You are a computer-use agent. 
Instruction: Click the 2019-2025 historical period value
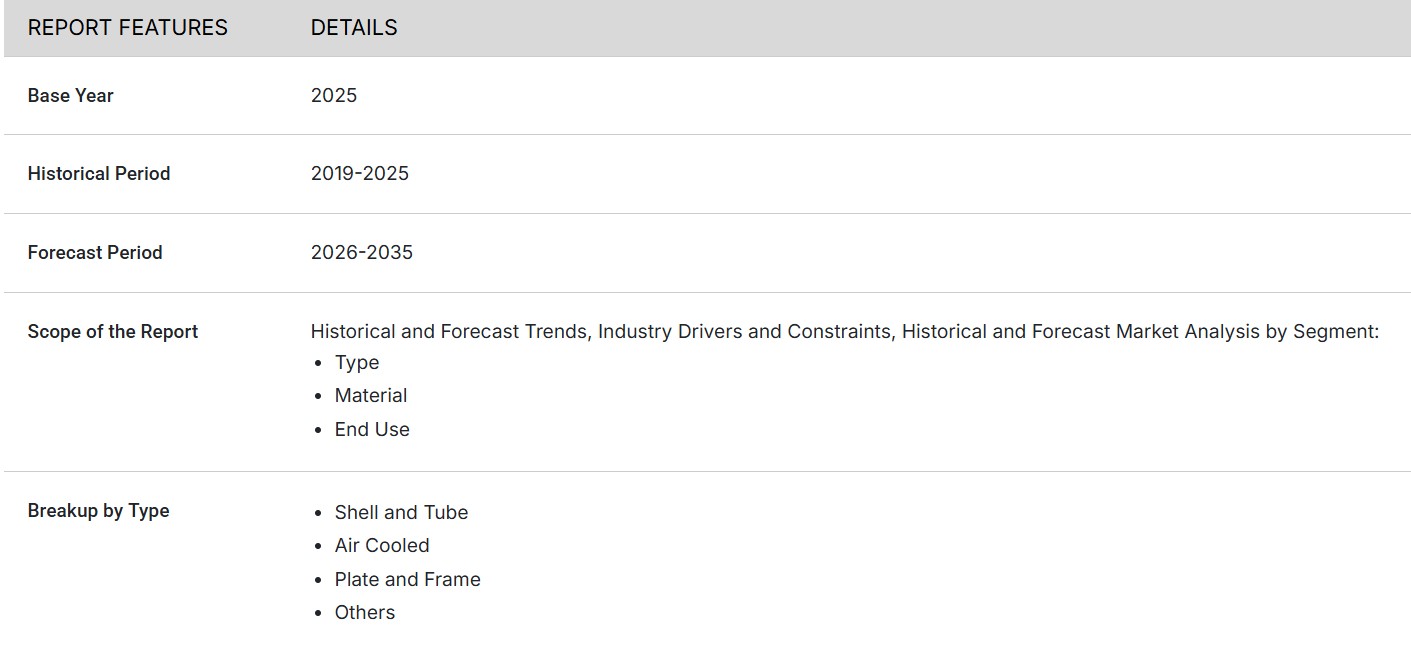pos(359,174)
